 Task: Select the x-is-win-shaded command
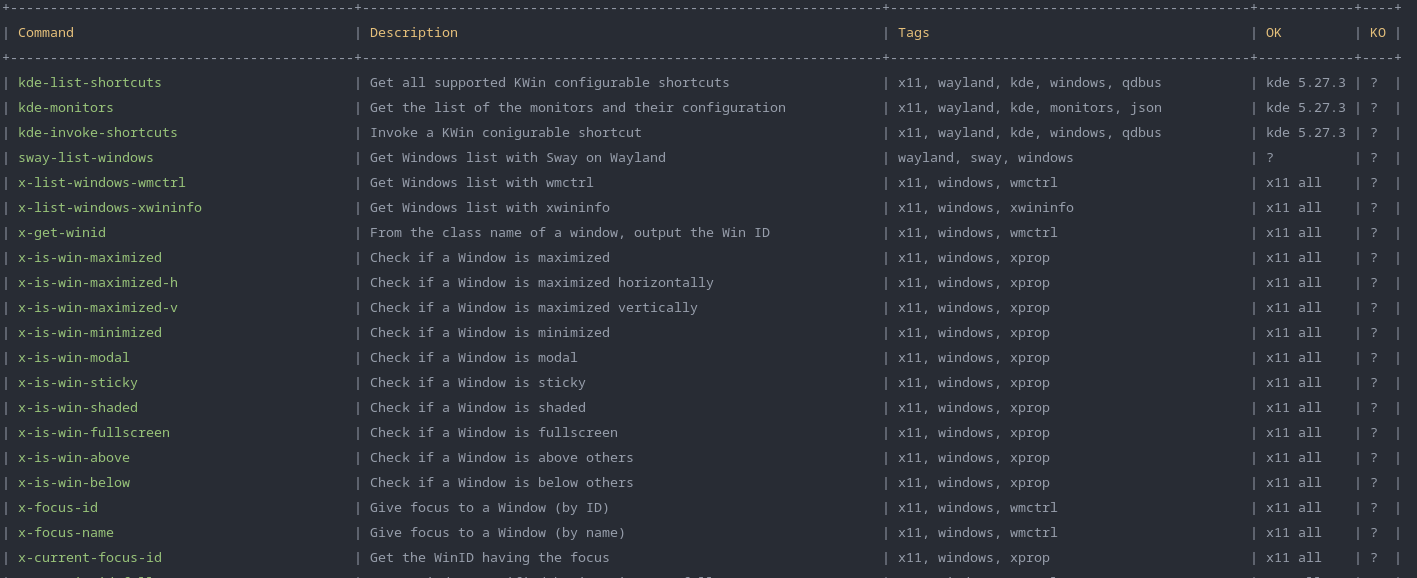tap(78, 408)
